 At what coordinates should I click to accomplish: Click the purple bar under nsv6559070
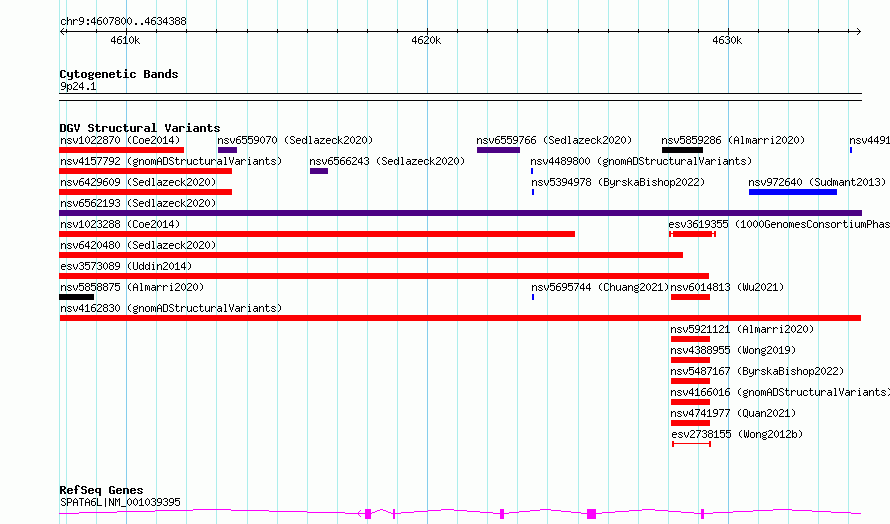tap(227, 150)
